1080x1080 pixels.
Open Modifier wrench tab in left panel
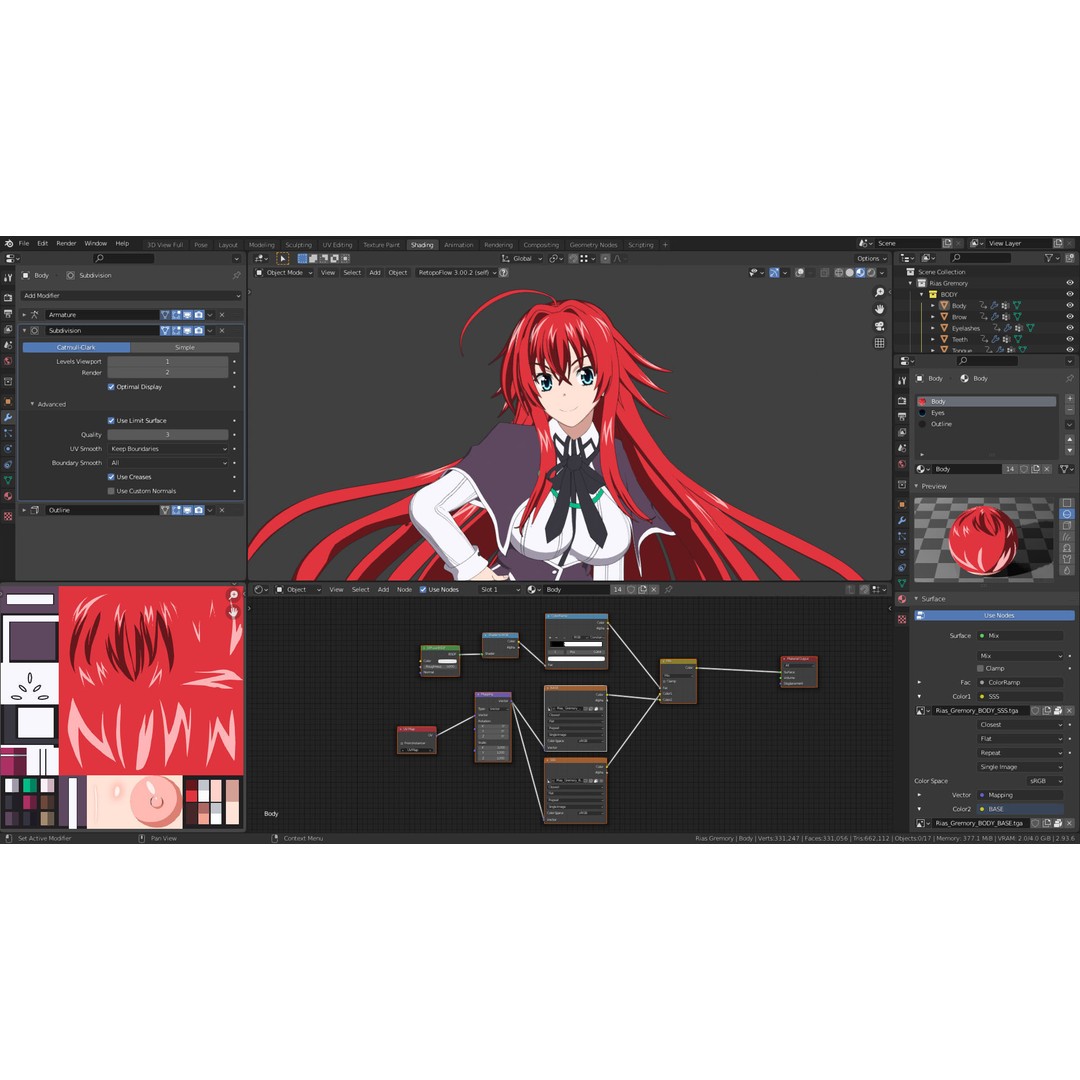(x=8, y=417)
